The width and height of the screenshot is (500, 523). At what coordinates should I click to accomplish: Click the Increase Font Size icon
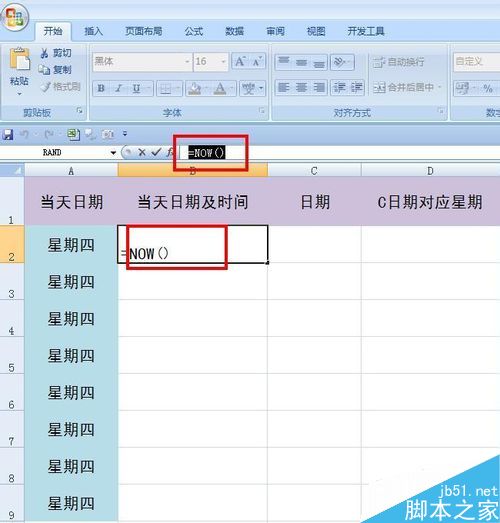[x=240, y=61]
